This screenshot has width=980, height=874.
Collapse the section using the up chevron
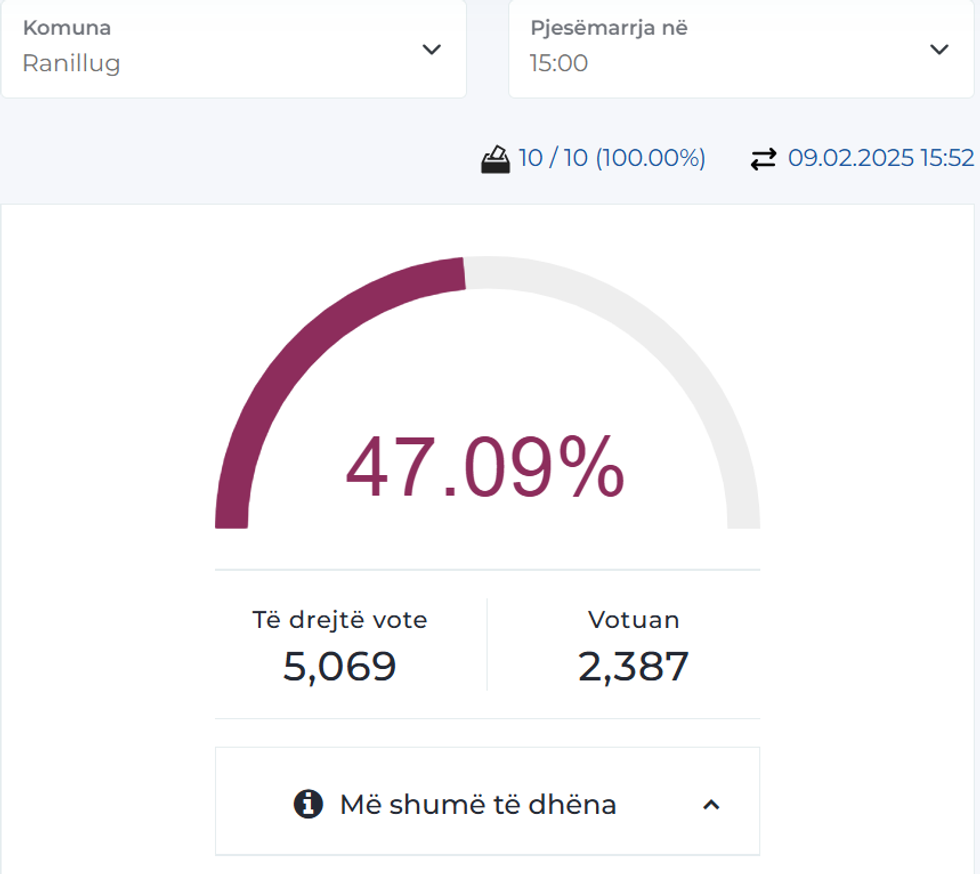[x=711, y=804]
